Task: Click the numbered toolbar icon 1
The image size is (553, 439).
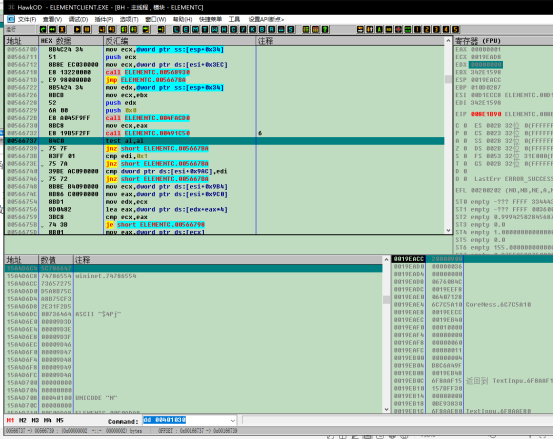Action: coord(417,30)
